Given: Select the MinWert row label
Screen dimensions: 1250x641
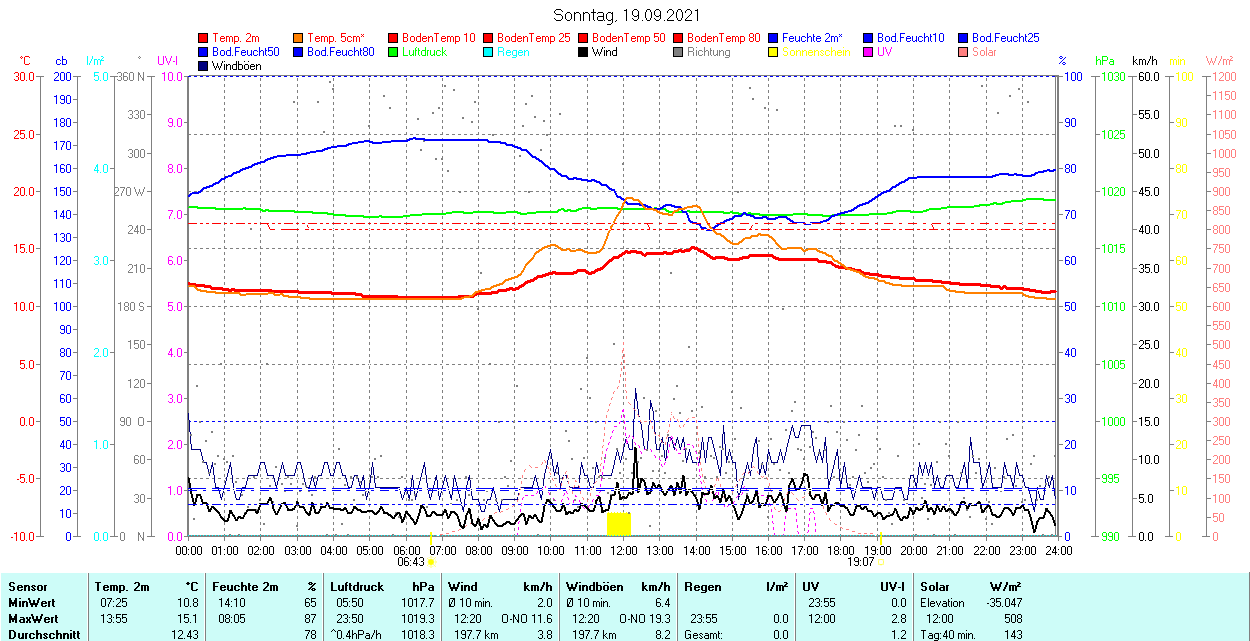Looking at the screenshot, I should (x=32, y=603).
